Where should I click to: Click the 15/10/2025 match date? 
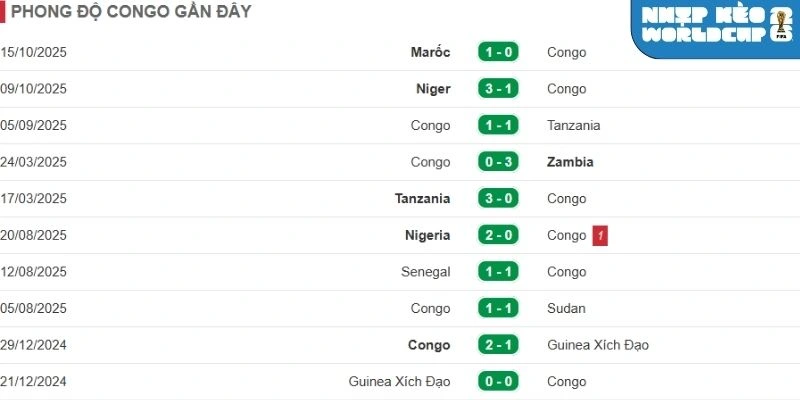[x=33, y=52]
